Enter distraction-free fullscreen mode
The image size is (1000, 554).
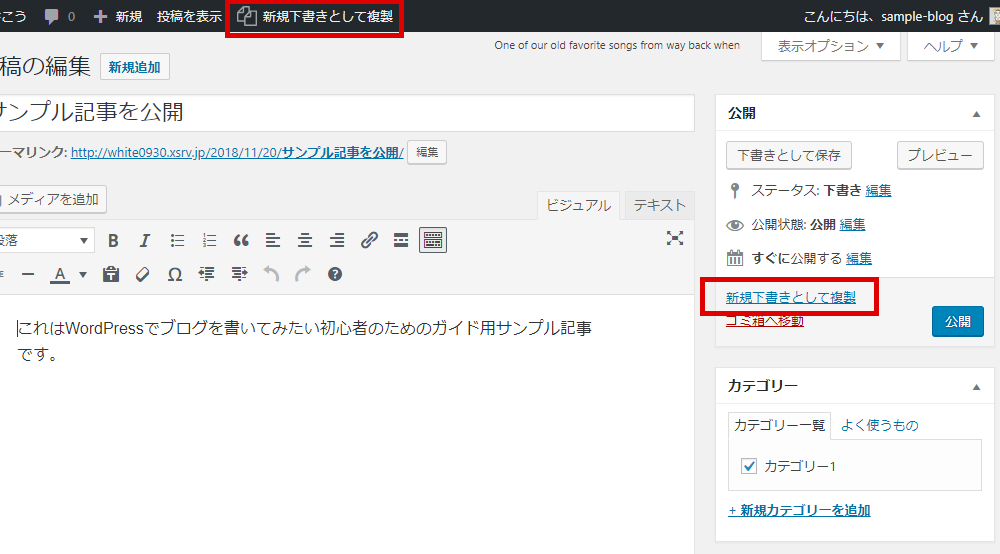pyautogui.click(x=675, y=238)
